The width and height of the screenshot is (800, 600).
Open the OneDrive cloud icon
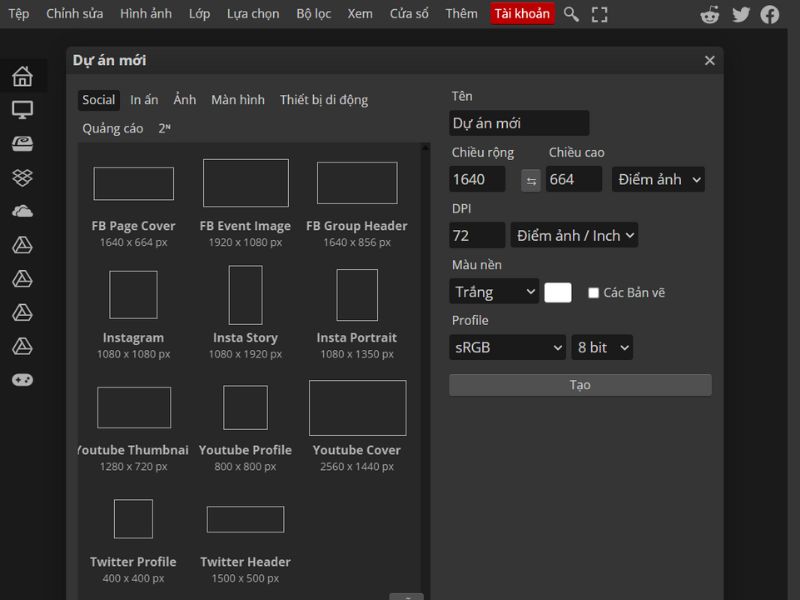click(22, 211)
